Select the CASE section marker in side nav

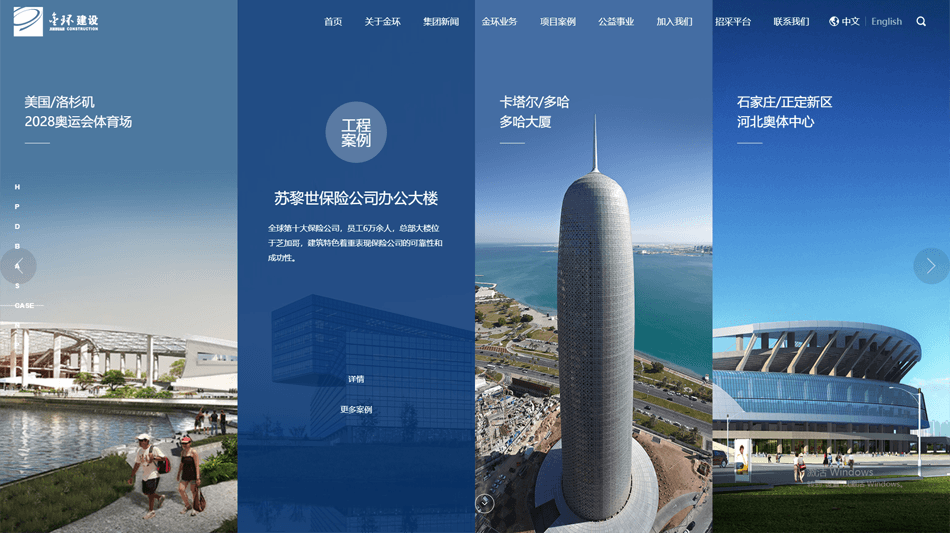(24, 305)
